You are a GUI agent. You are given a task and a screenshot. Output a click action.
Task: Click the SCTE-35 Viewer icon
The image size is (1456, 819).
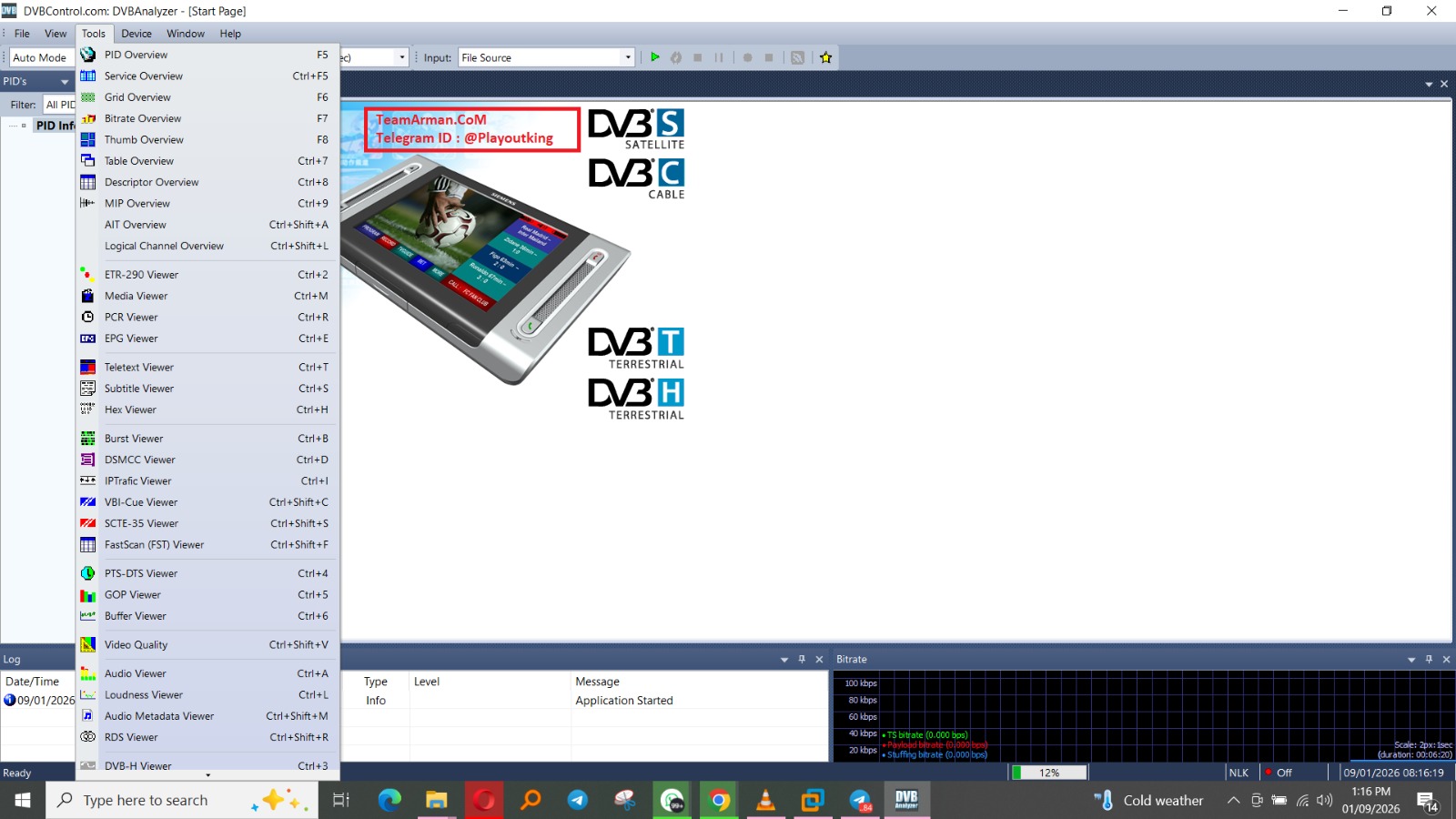click(88, 523)
